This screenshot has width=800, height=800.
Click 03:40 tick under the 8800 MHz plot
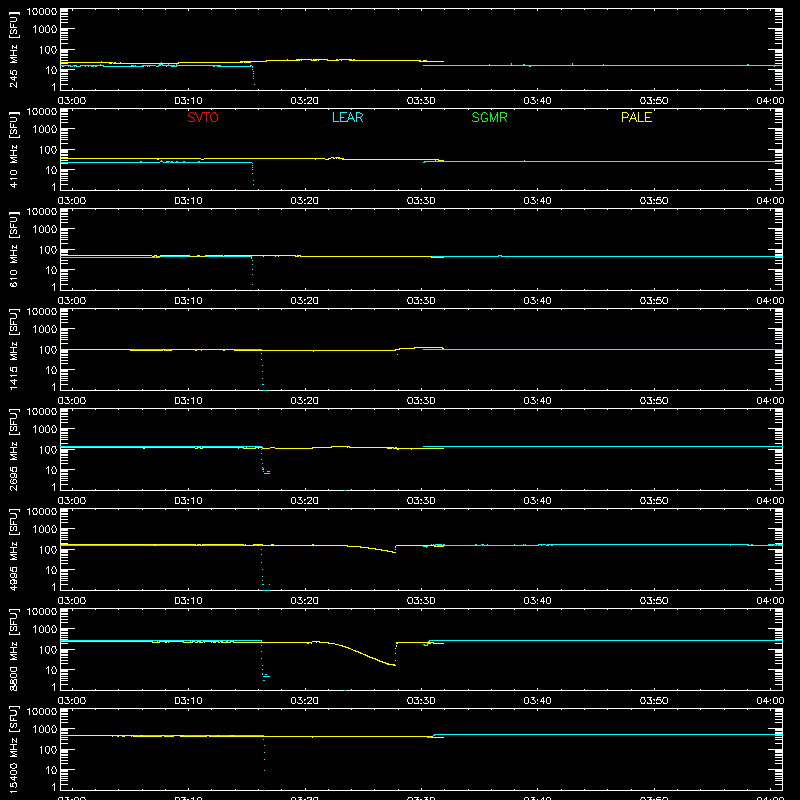tap(537, 701)
